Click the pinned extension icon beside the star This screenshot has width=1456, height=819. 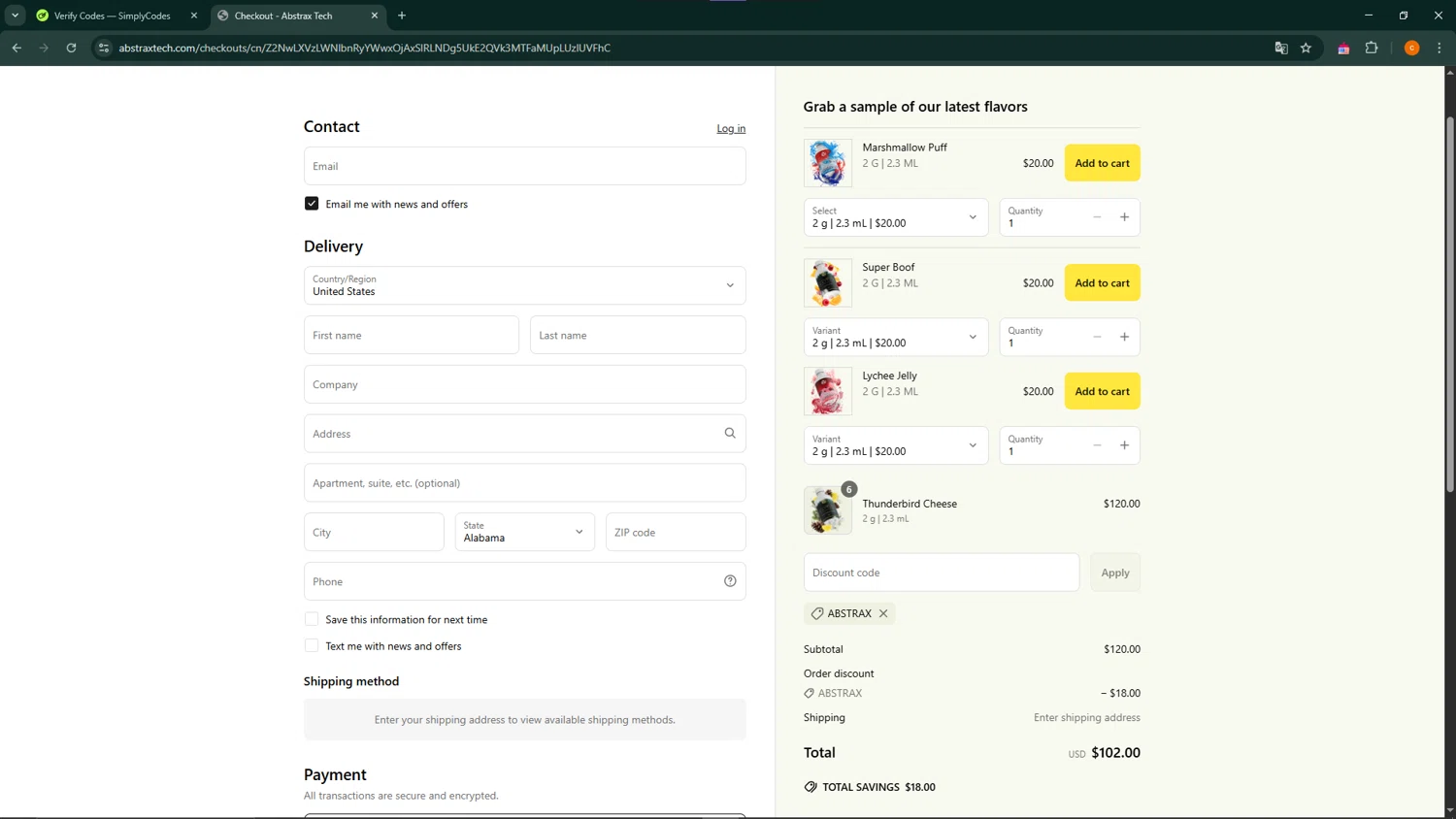point(1343,49)
